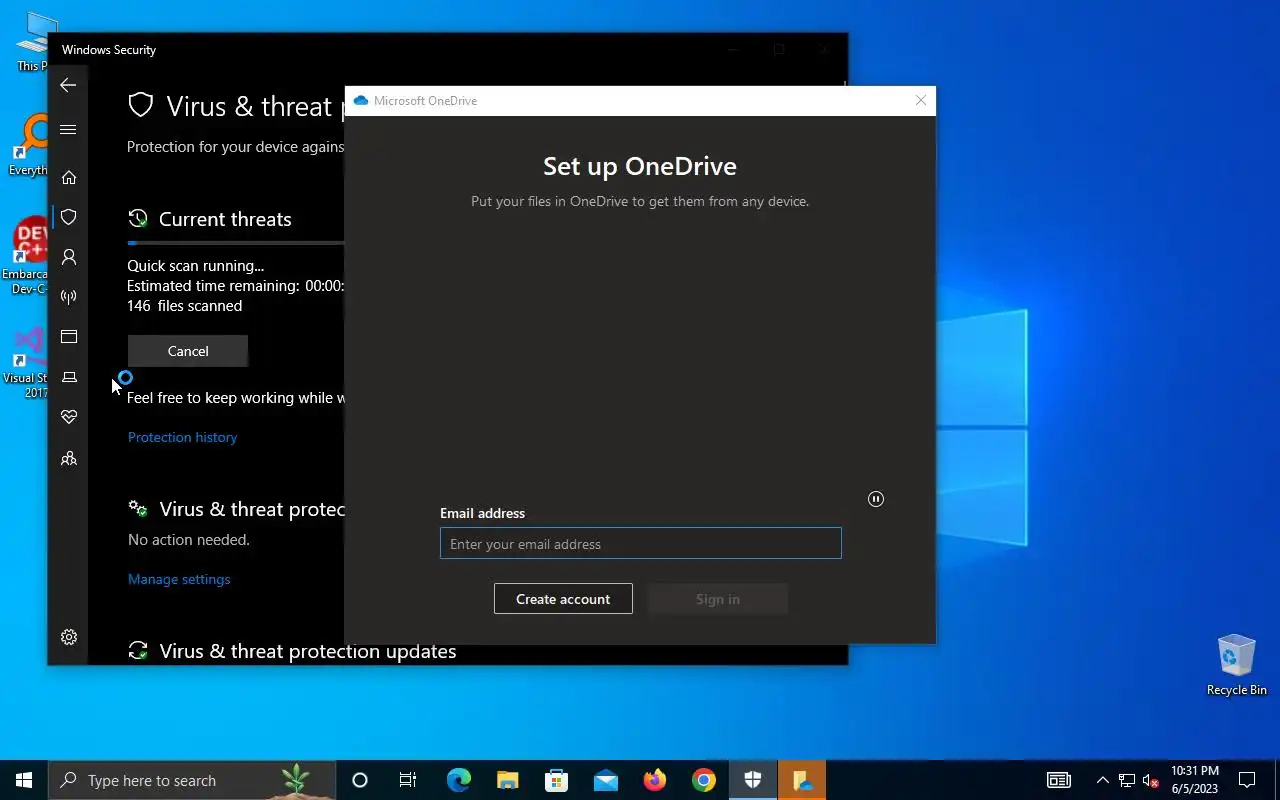
Task: Click the "146 files scanned" text
Action: pyautogui.click(x=184, y=306)
